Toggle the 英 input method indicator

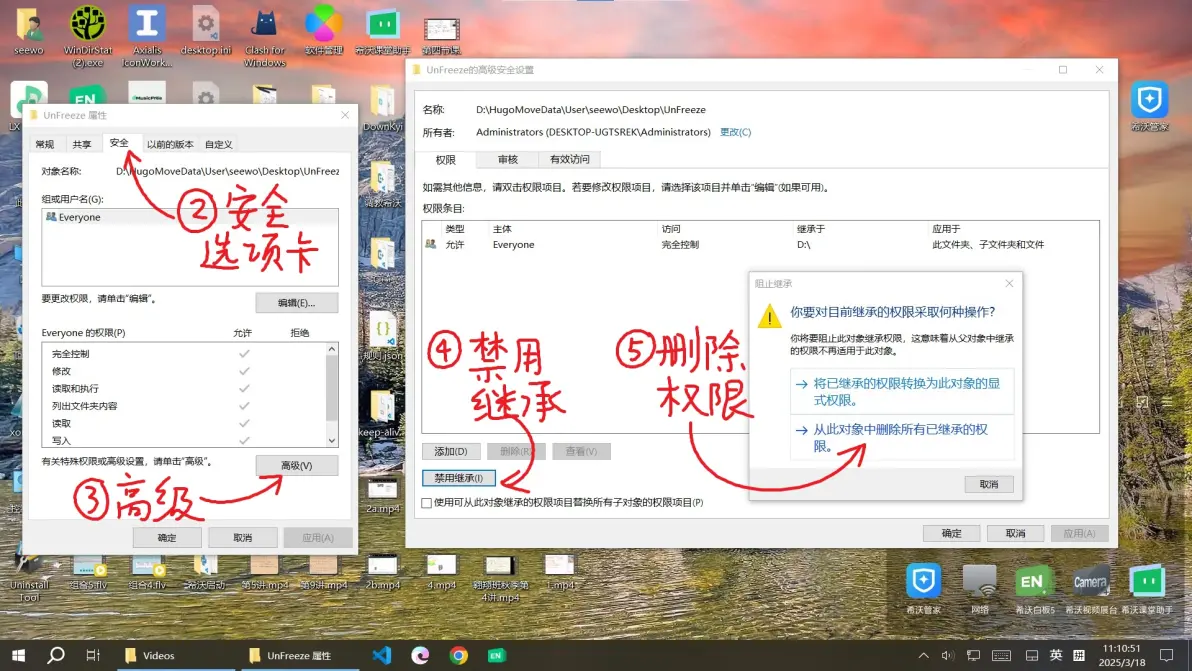[1056, 656]
